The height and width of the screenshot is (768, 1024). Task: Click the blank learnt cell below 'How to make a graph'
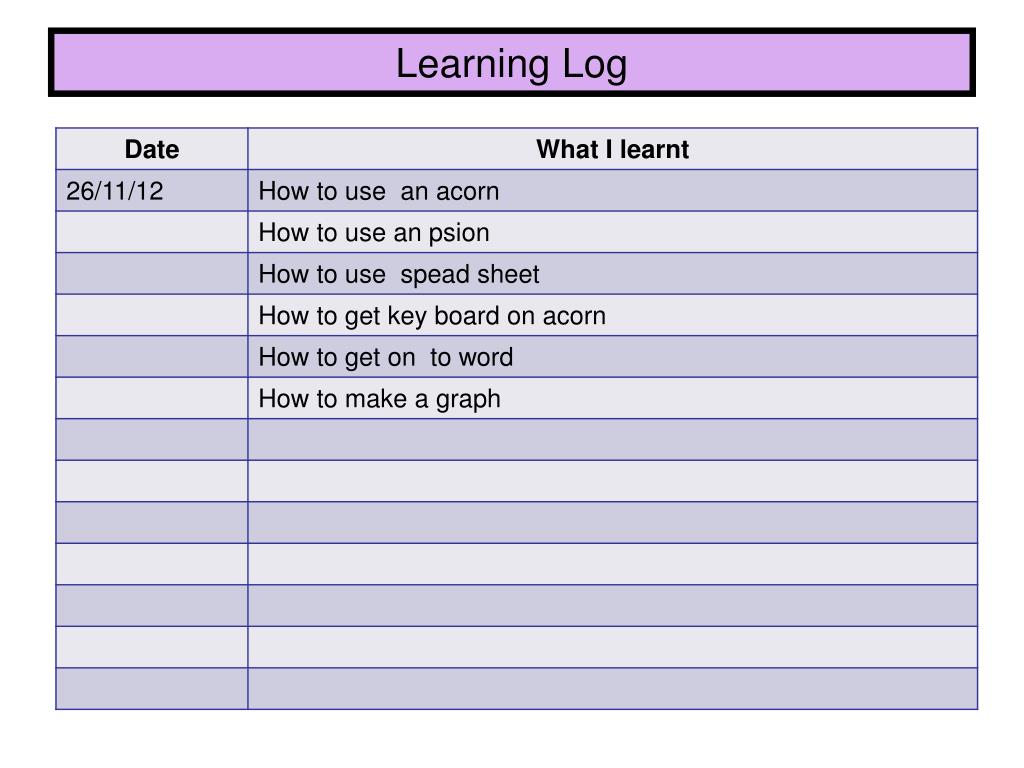(613, 440)
